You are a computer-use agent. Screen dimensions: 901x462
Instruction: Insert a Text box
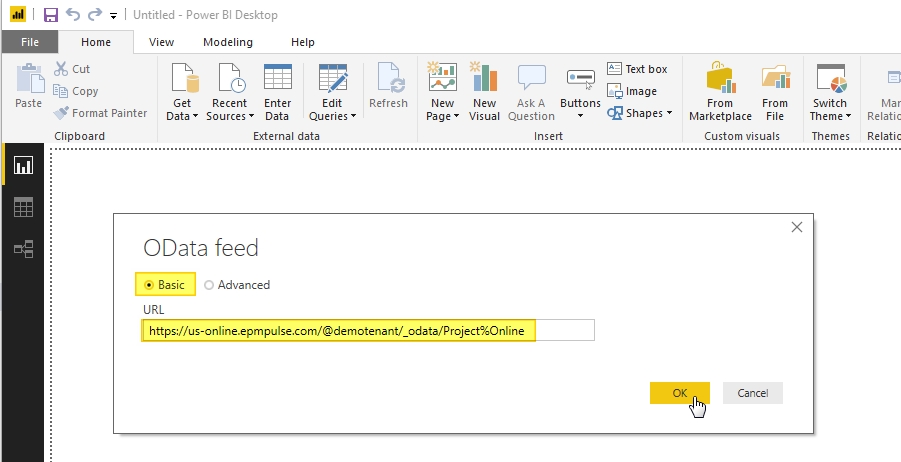(638, 69)
